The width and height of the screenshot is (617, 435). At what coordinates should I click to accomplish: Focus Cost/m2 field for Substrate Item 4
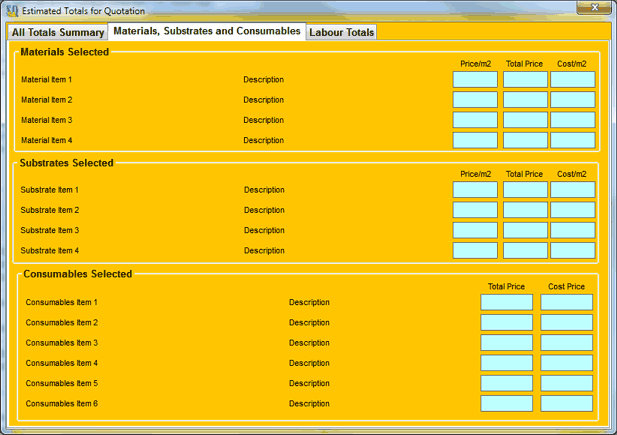[572, 250]
